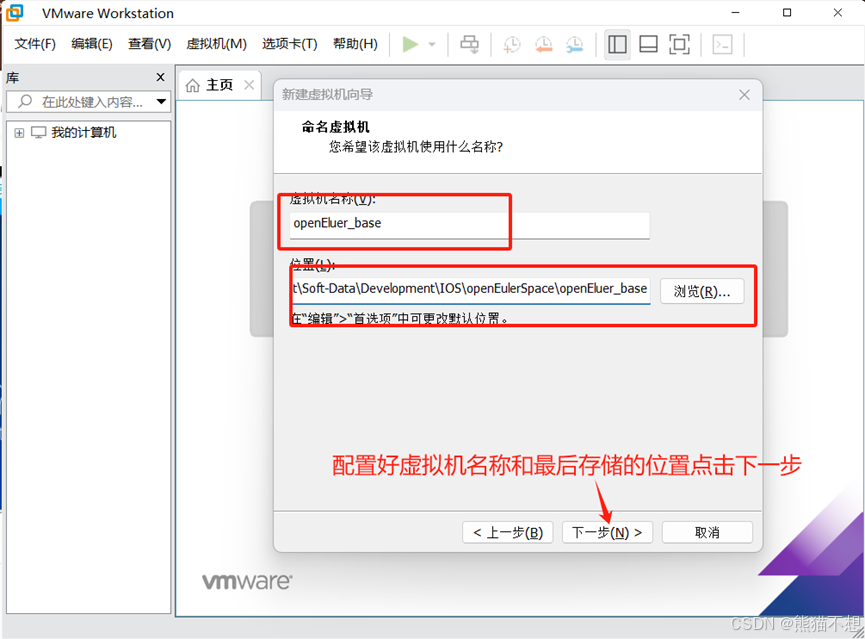Minimize the VMware Workstation window
This screenshot has height=639, width=865.
[x=735, y=13]
